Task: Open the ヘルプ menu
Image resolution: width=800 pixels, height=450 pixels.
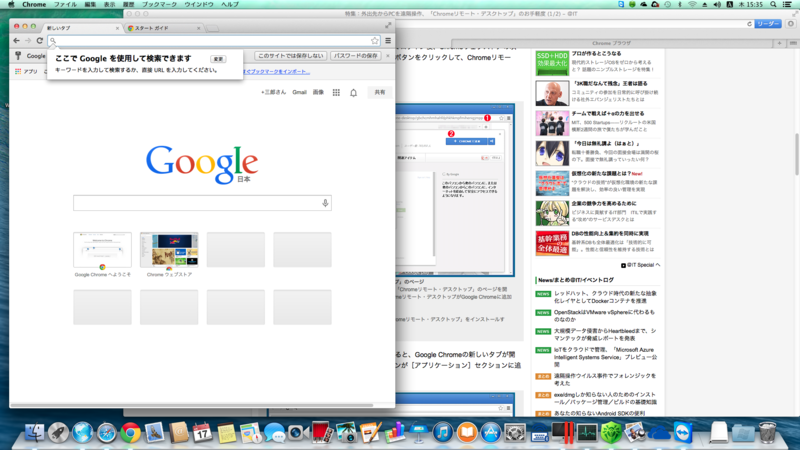Action: click(x=230, y=4)
